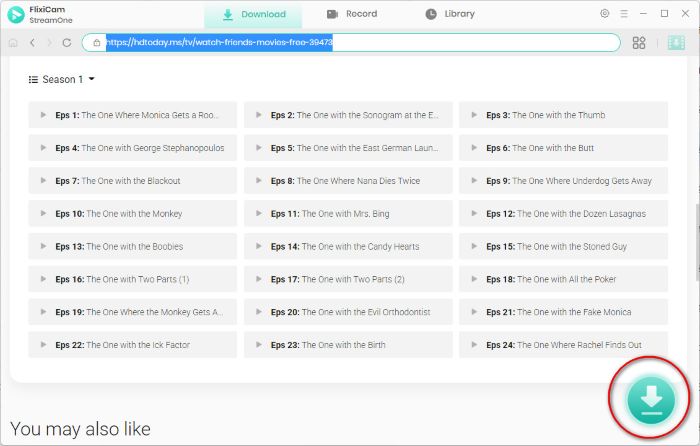This screenshot has height=446, width=700.
Task: Play Eps 12: The One with the Dozen Lasagnas
Action: [x=563, y=213]
